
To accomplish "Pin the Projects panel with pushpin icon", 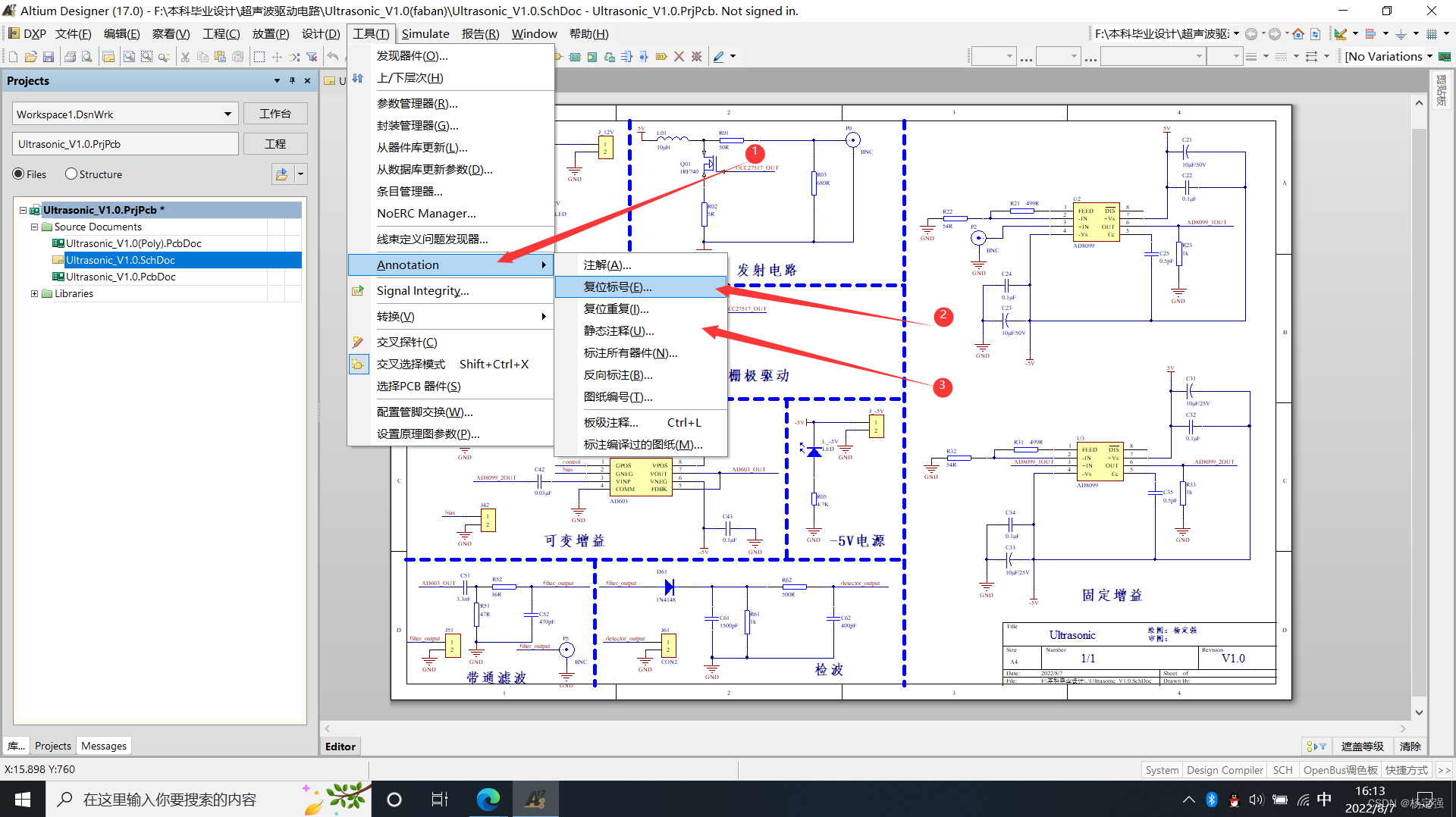I will pos(292,80).
